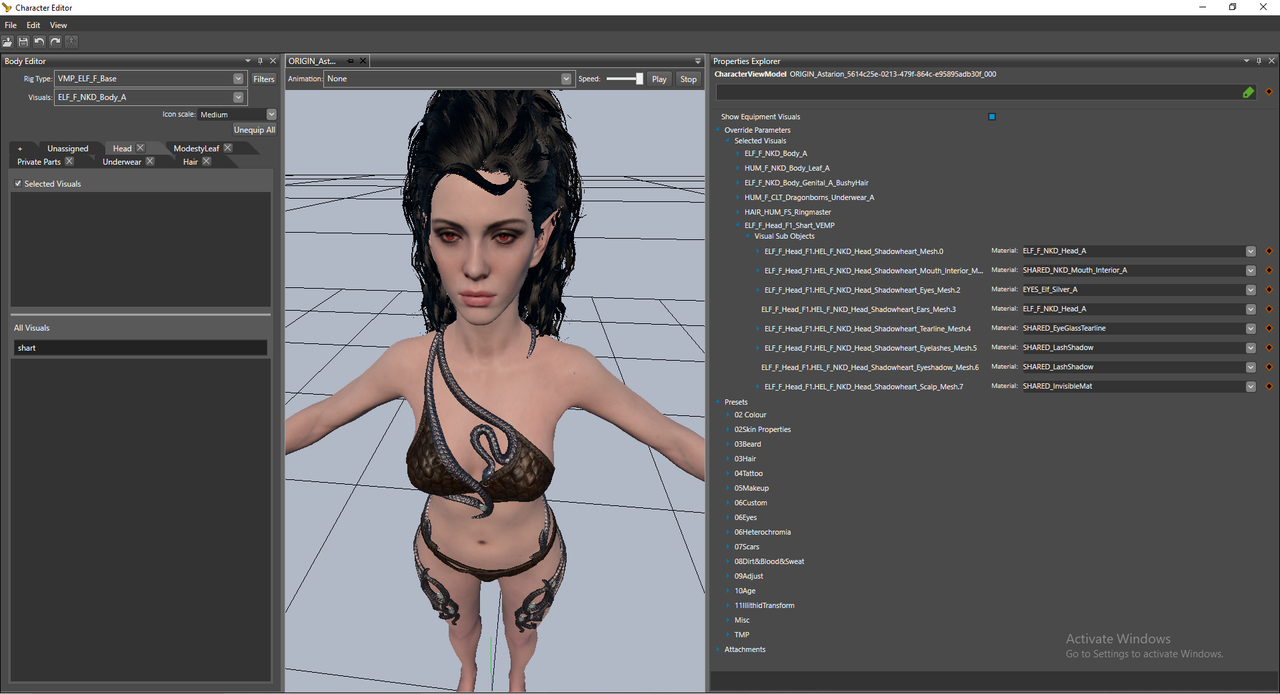The height and width of the screenshot is (694, 1280).
Task: Play the animation
Action: pyautogui.click(x=659, y=79)
